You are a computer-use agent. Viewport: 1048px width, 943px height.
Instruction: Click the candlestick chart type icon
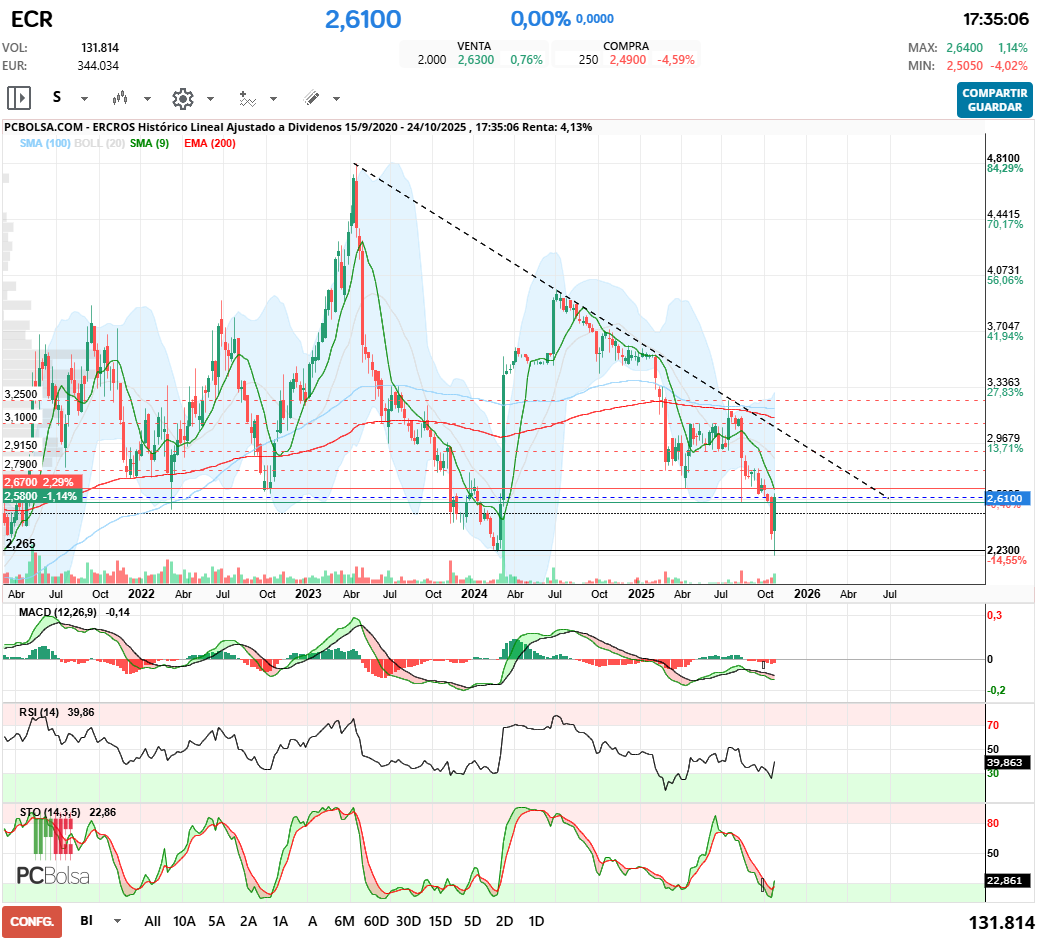pyautogui.click(x=121, y=98)
